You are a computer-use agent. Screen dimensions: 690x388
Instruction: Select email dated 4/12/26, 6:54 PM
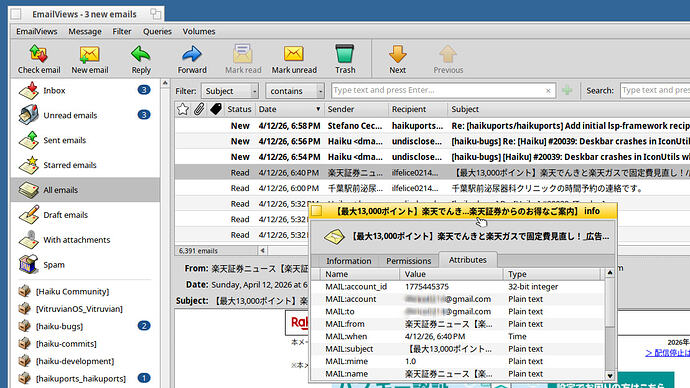tap(432, 157)
